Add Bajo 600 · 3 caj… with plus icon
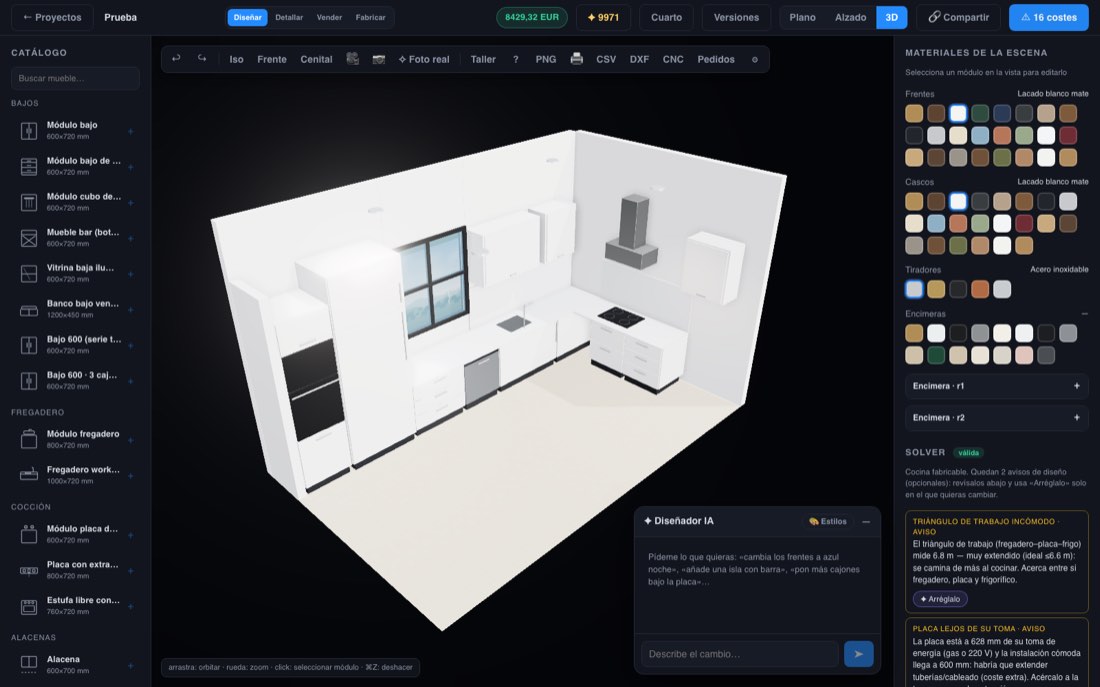The height and width of the screenshot is (687, 1100). click(x=130, y=381)
